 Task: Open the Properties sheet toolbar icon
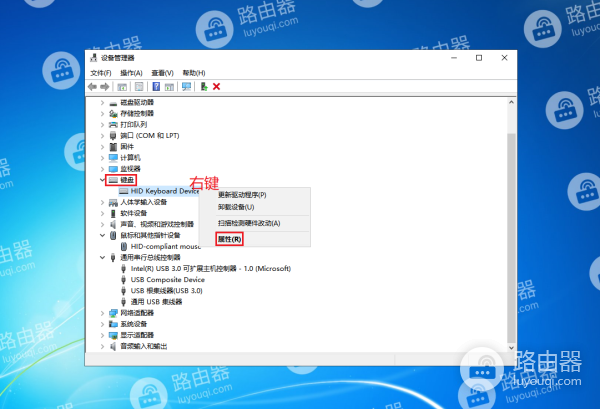click(x=139, y=87)
